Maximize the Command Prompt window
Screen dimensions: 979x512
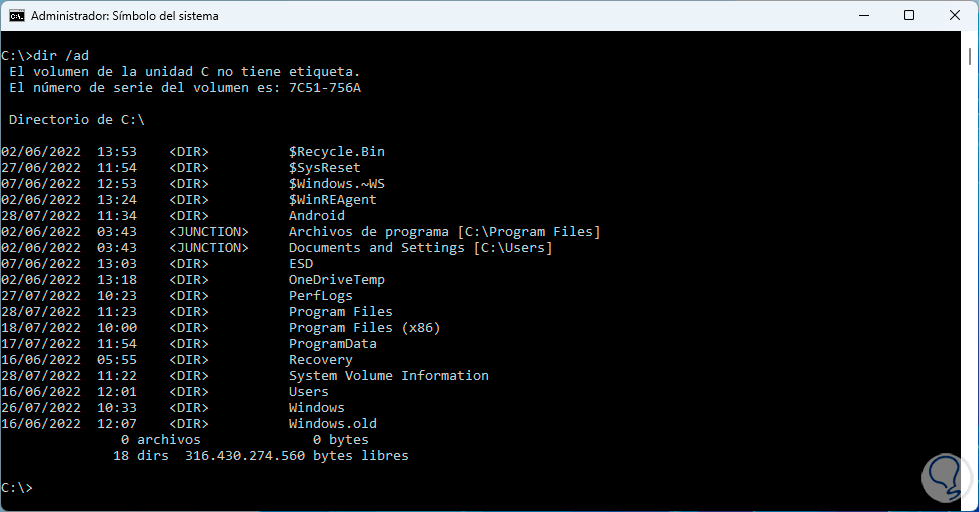coord(908,16)
